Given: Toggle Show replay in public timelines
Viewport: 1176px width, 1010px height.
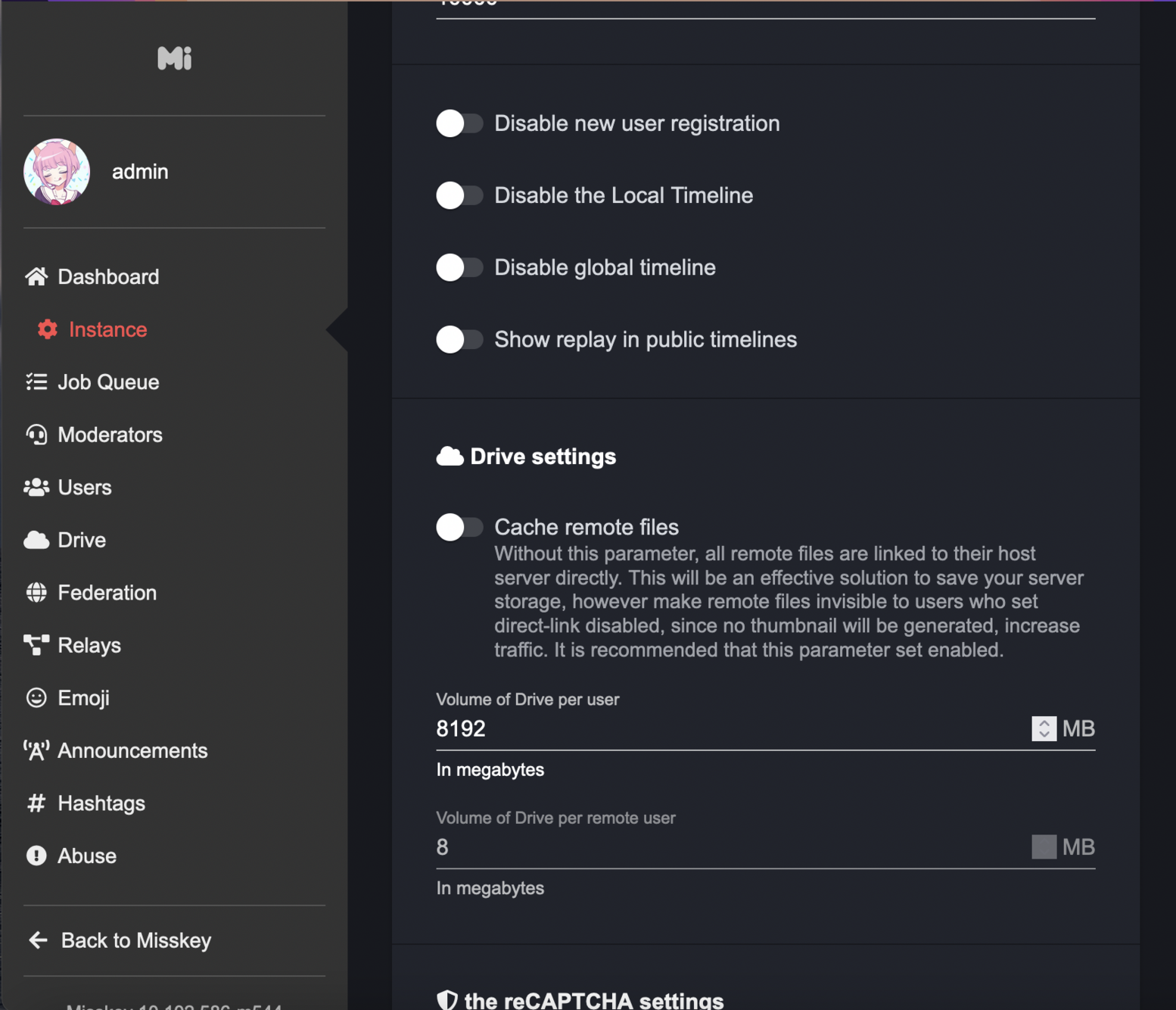Looking at the screenshot, I should [x=459, y=339].
